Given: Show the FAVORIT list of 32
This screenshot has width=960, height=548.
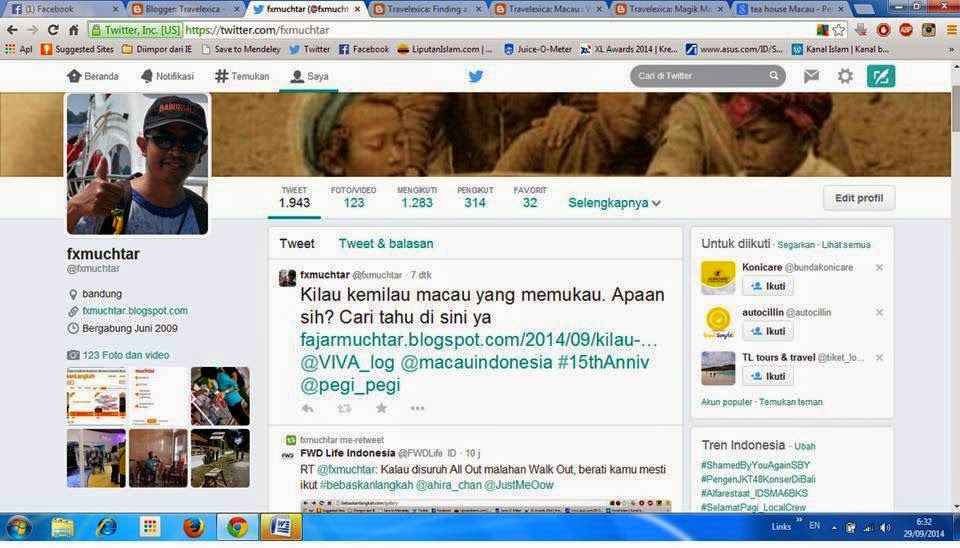Looking at the screenshot, I should pyautogui.click(x=530, y=197).
